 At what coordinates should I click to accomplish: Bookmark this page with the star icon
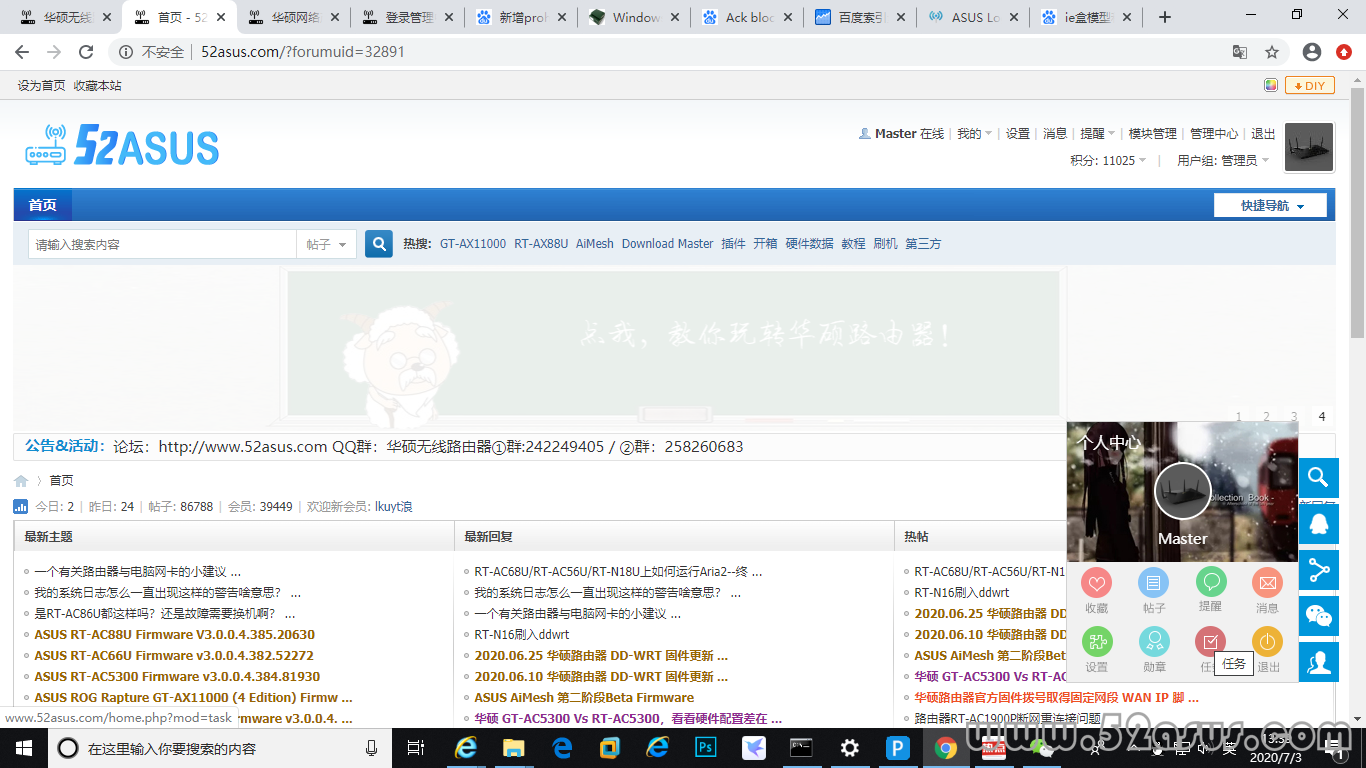click(x=1272, y=52)
